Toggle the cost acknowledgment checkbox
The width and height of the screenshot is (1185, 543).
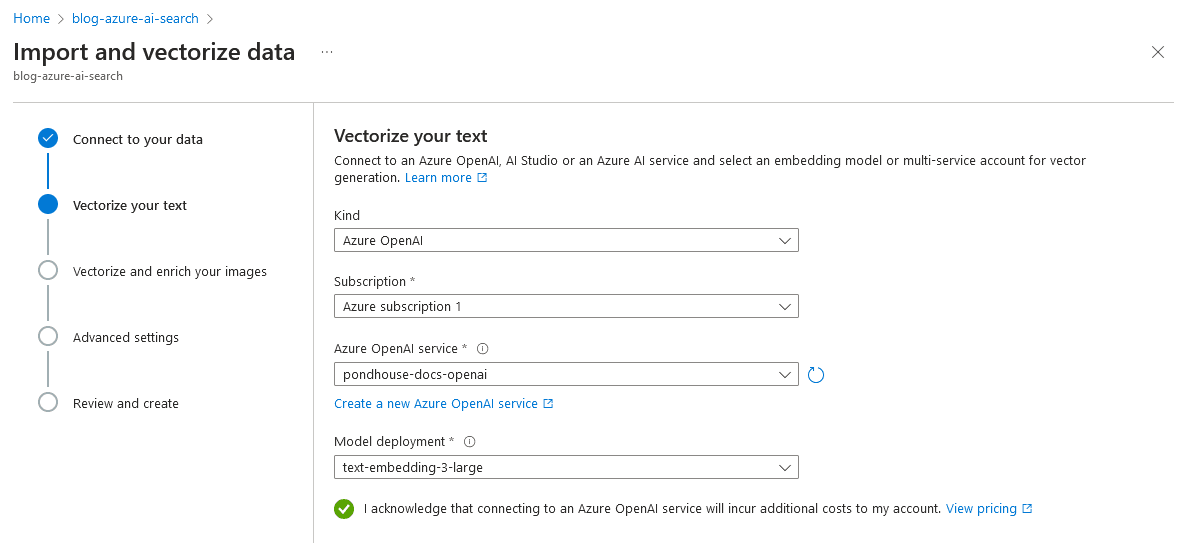[x=344, y=509]
